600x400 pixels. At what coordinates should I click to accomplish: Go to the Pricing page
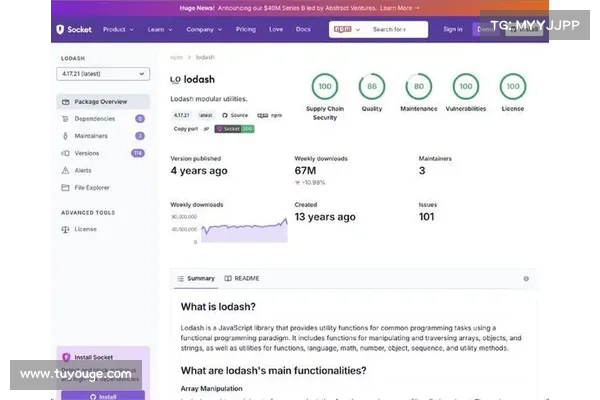tap(246, 29)
